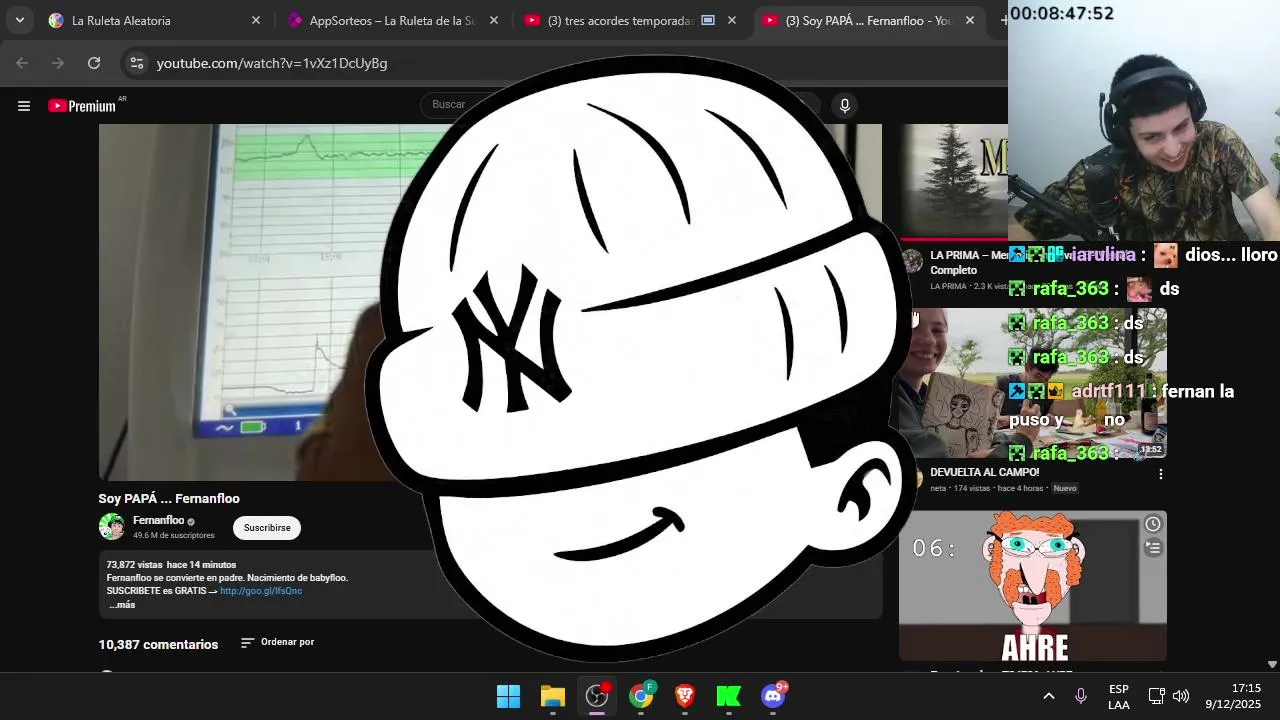Close the Soy PAPÁ Fernanfloo tab
Viewport: 1280px width, 720px height.
click(x=969, y=20)
